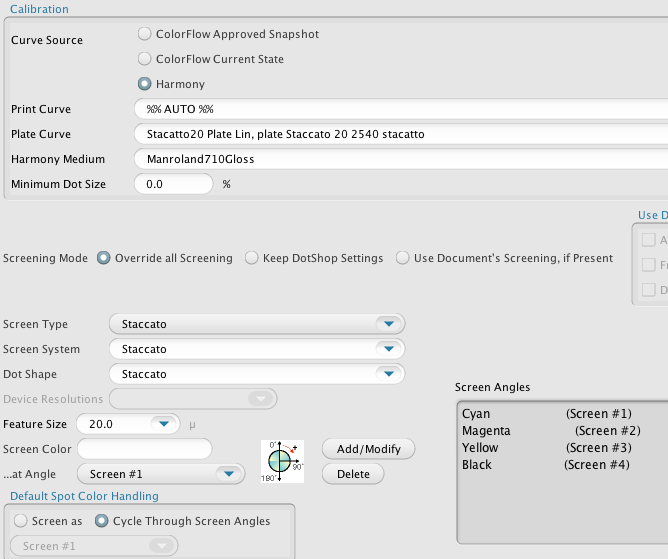
Task: Click the Print Curve text field
Action: tap(400, 109)
